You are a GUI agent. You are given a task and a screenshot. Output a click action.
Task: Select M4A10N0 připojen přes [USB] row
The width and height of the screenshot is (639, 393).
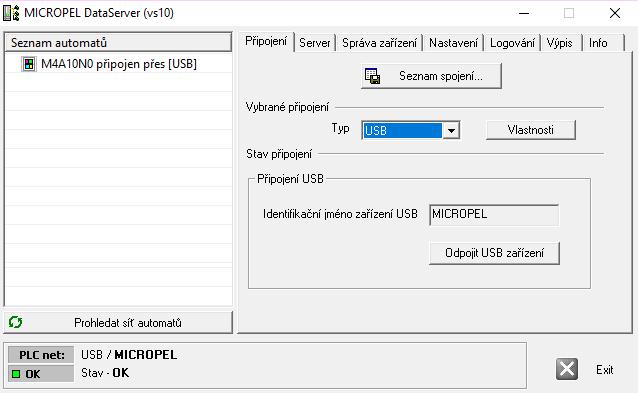point(119,64)
